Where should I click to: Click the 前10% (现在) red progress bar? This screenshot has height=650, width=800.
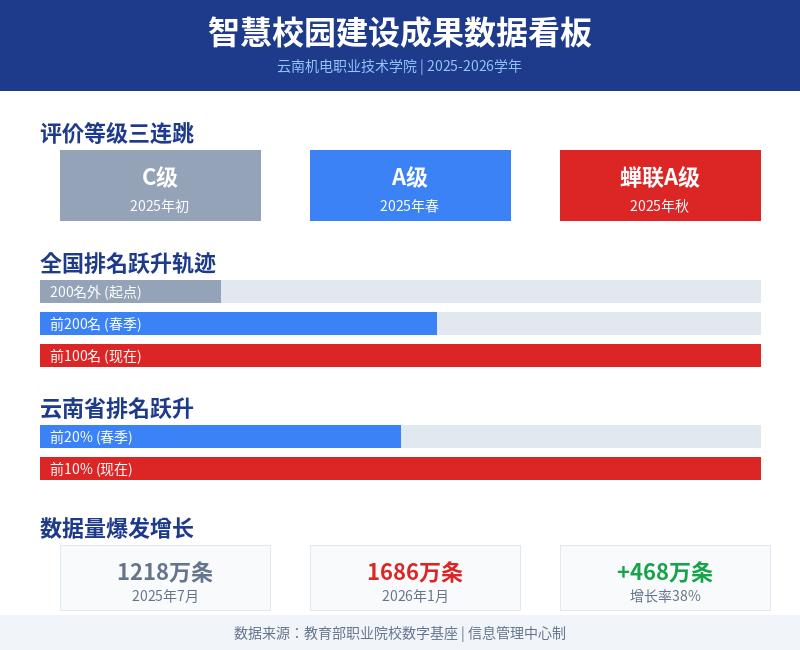point(401,468)
